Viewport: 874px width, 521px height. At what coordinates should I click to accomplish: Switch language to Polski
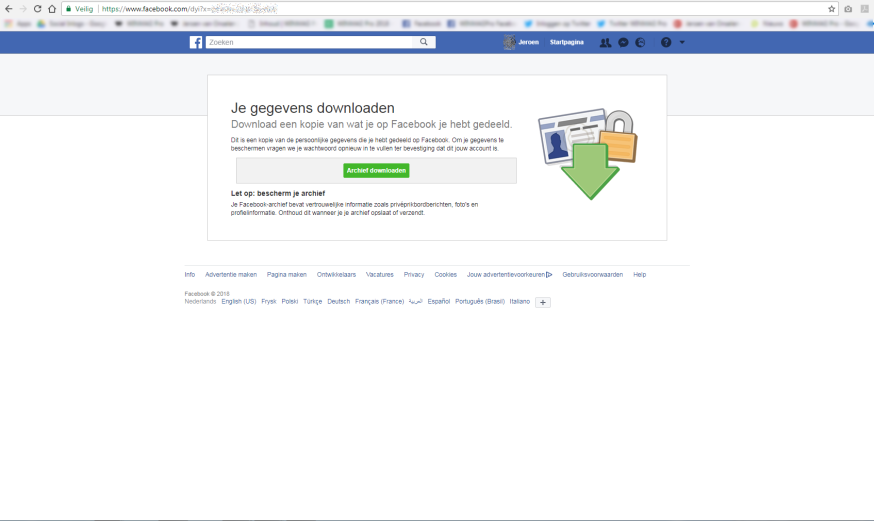click(289, 301)
